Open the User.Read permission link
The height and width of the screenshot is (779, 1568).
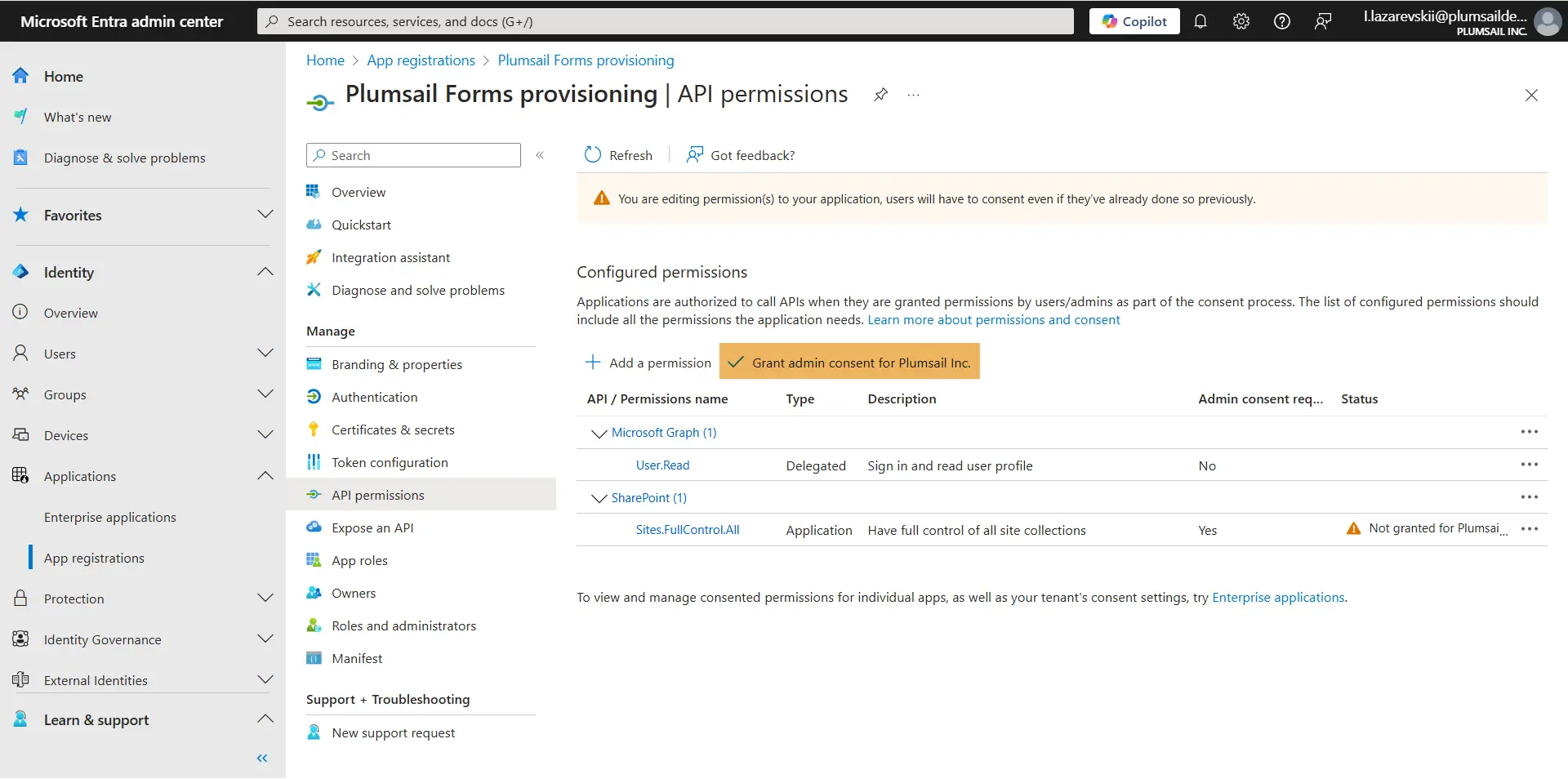662,465
